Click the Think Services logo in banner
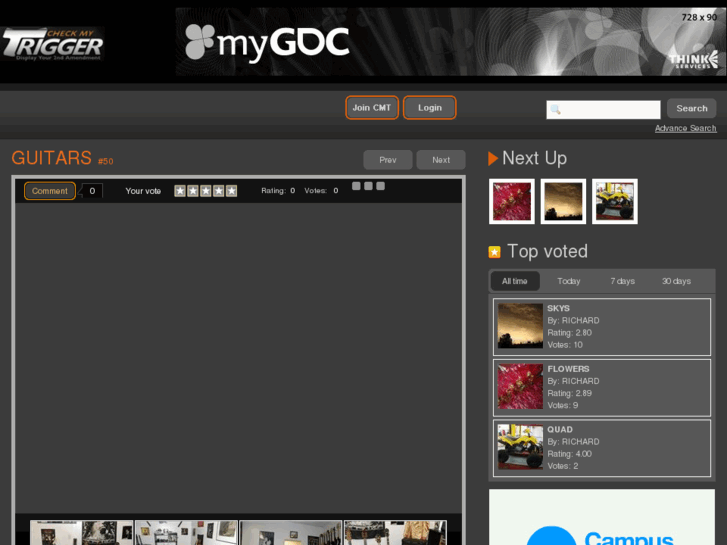The image size is (727, 545). [x=694, y=60]
